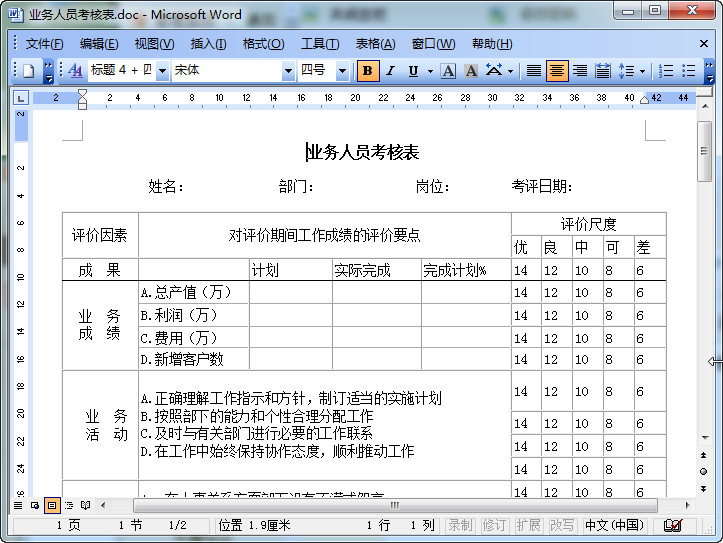Click the horizontal scrollbar thumb

point(395,505)
